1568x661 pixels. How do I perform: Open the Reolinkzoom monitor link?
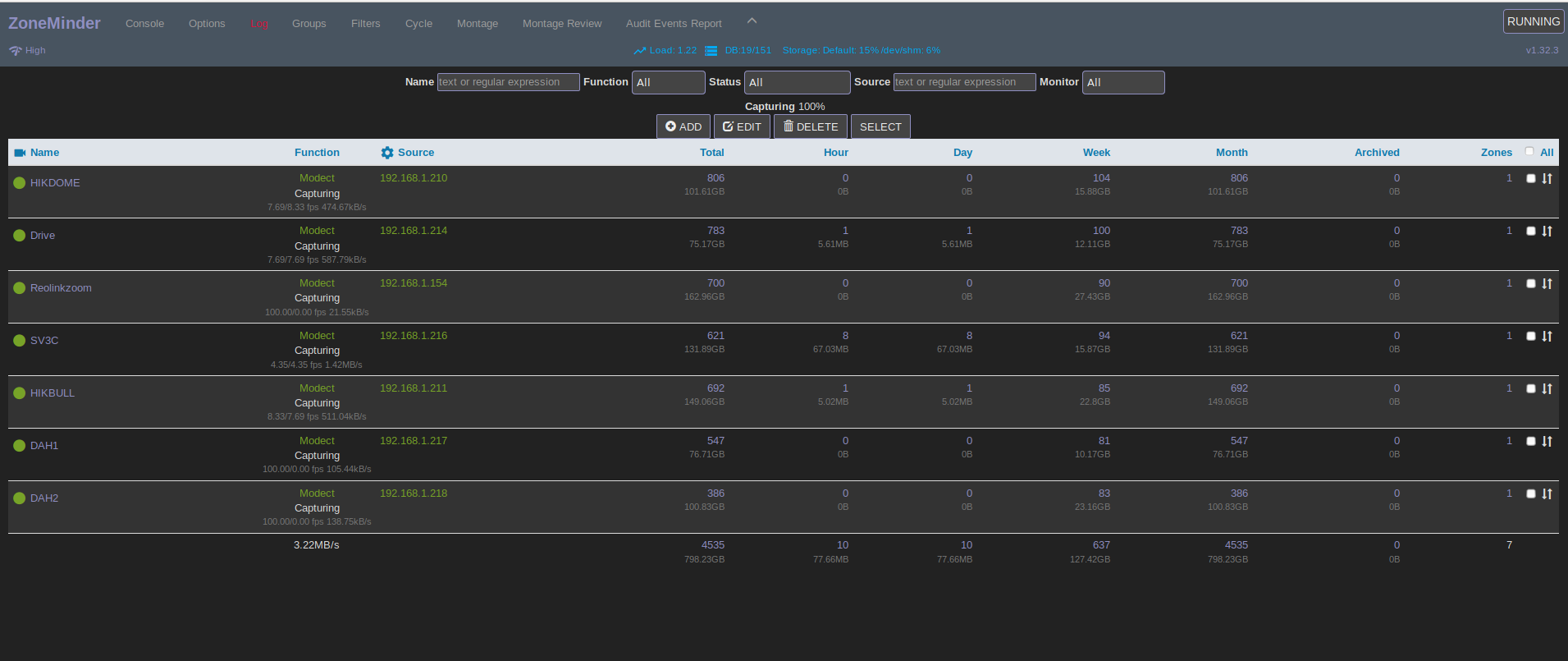pos(61,287)
